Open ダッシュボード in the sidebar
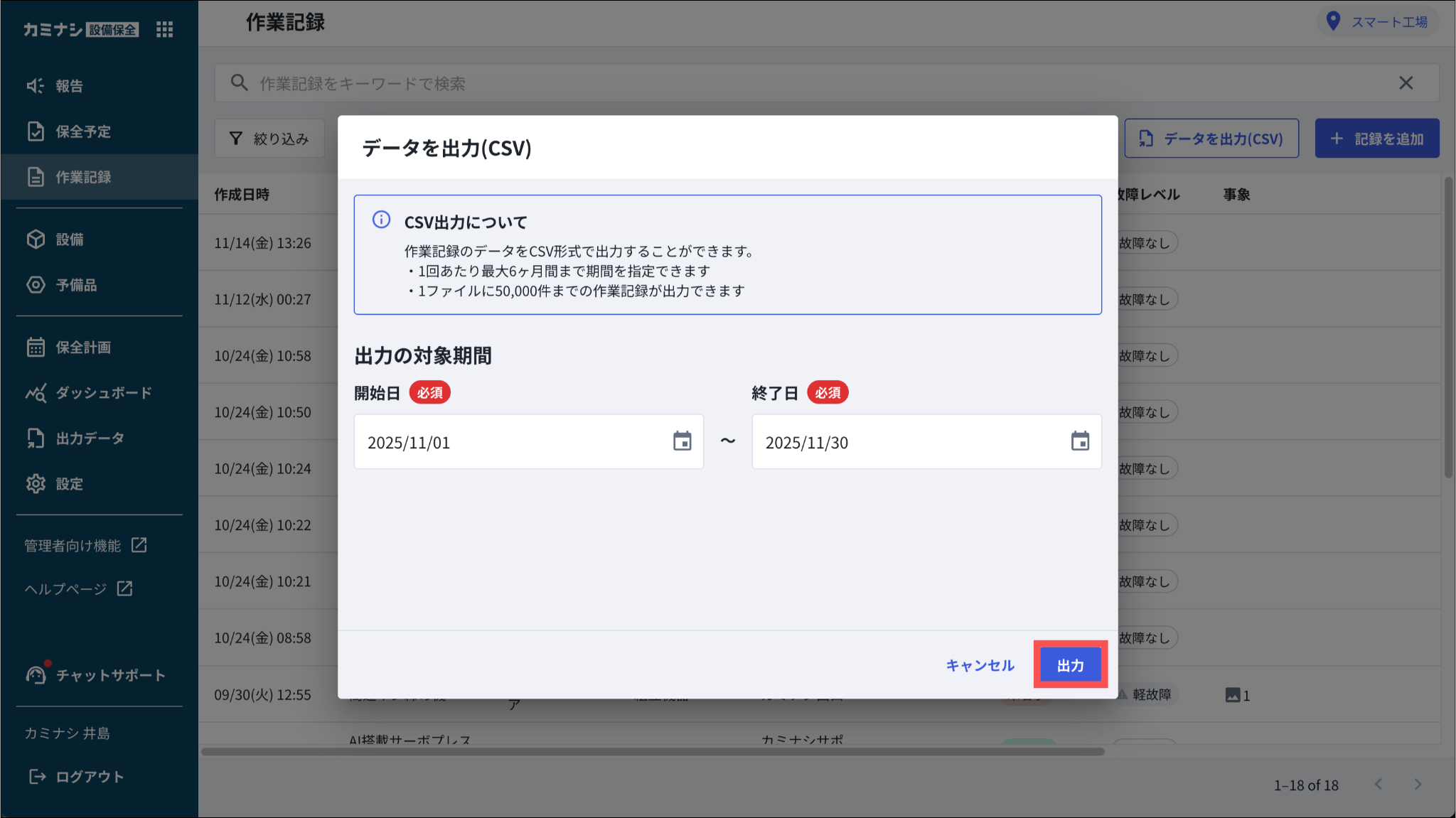The width and height of the screenshot is (1456, 818). point(103,393)
